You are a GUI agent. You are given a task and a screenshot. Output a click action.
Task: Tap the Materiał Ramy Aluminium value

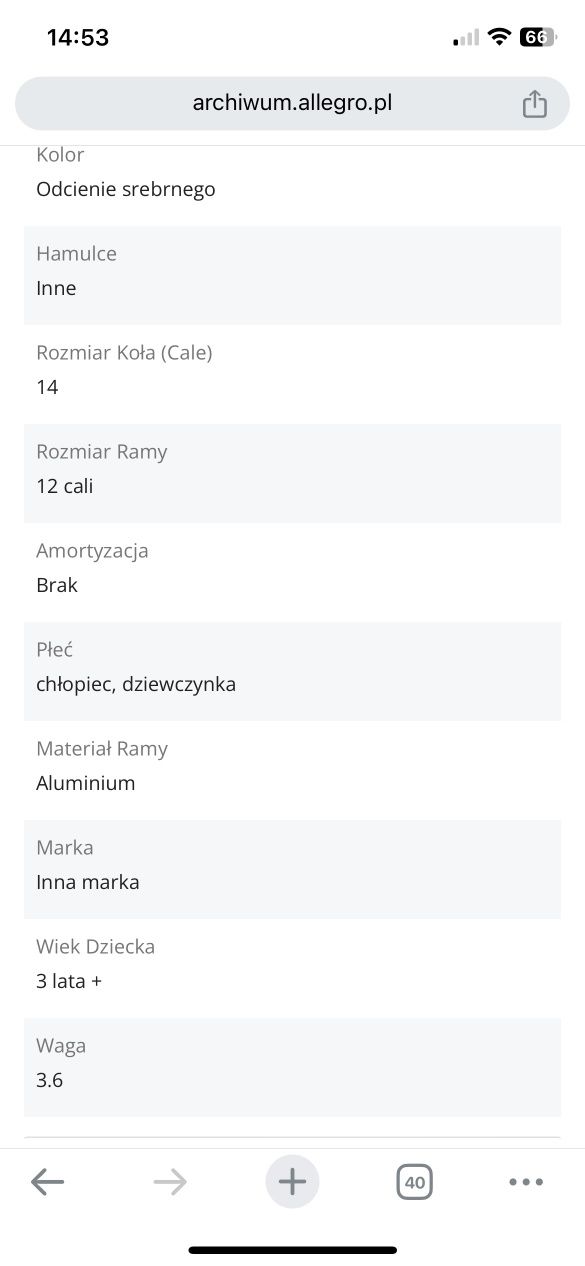86,783
